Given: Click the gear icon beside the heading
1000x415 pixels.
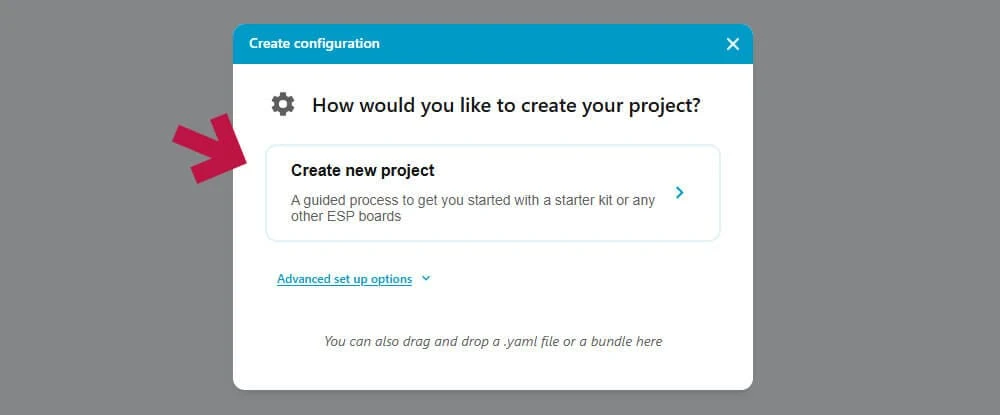Looking at the screenshot, I should (x=283, y=104).
